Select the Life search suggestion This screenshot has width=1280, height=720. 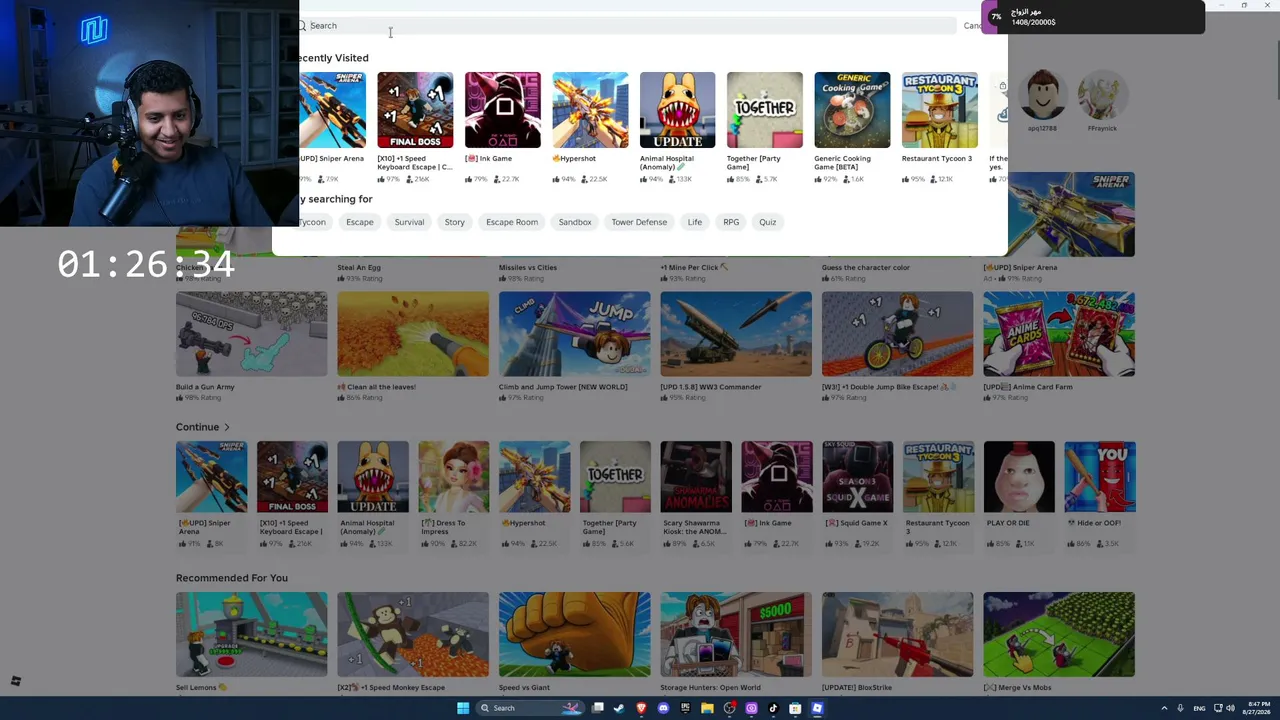(695, 222)
